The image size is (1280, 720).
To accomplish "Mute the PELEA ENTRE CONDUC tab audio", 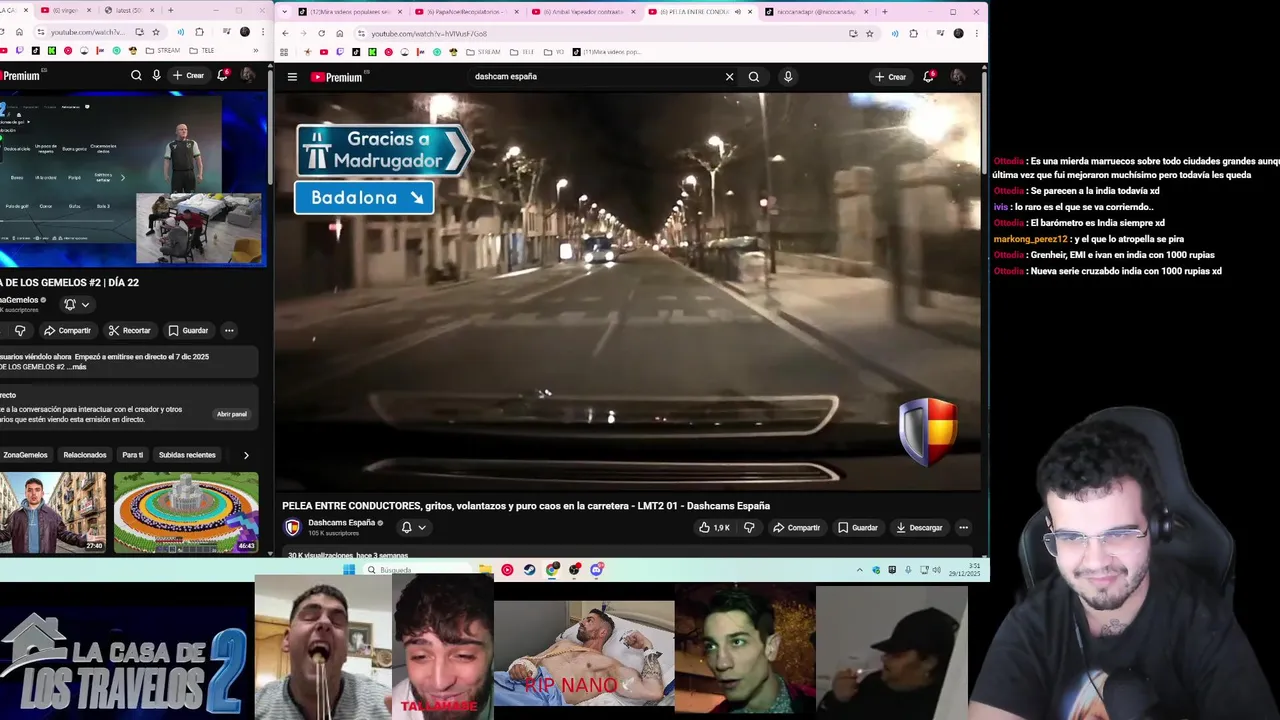I will [x=737, y=12].
